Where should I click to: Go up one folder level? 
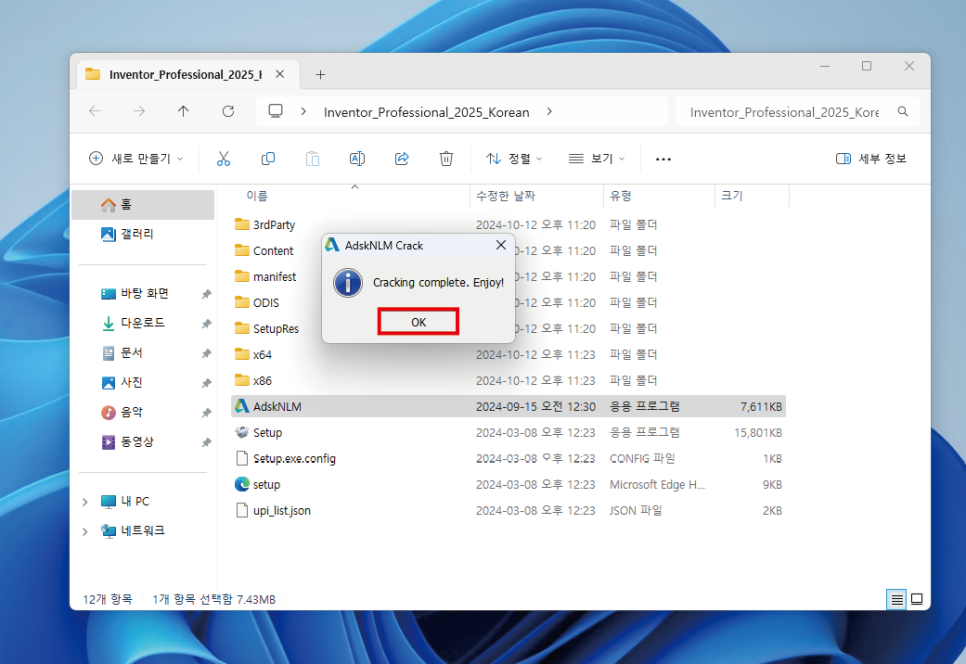(184, 111)
